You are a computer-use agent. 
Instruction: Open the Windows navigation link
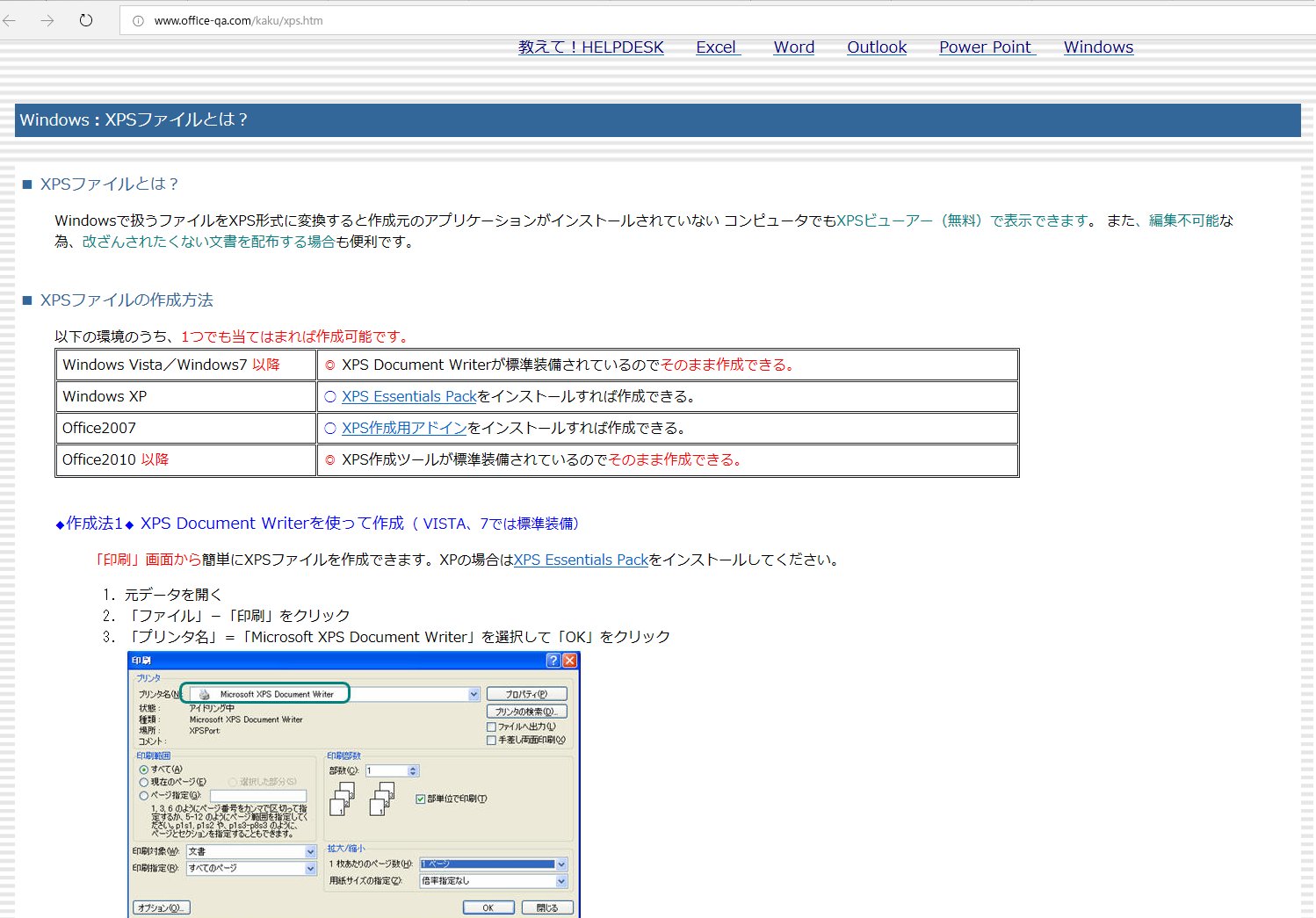tap(1098, 47)
